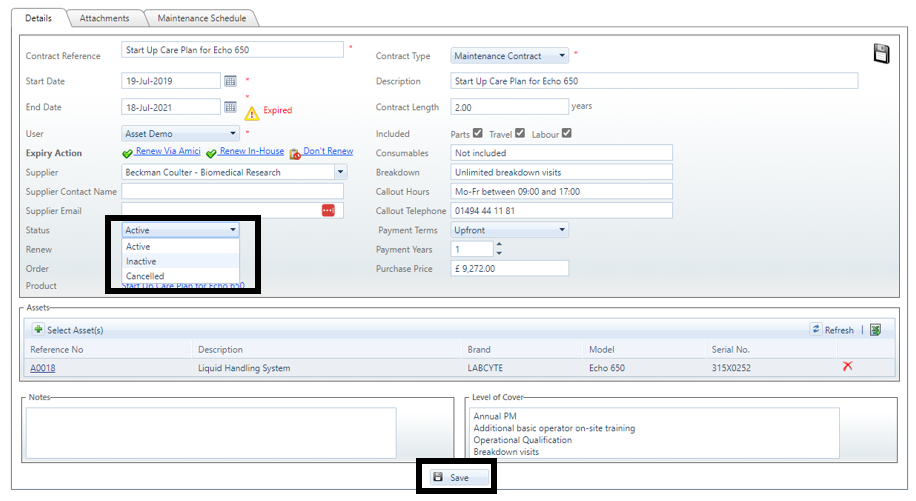Choose Cancelled in the Status list
The height and width of the screenshot is (501, 916).
click(x=181, y=276)
